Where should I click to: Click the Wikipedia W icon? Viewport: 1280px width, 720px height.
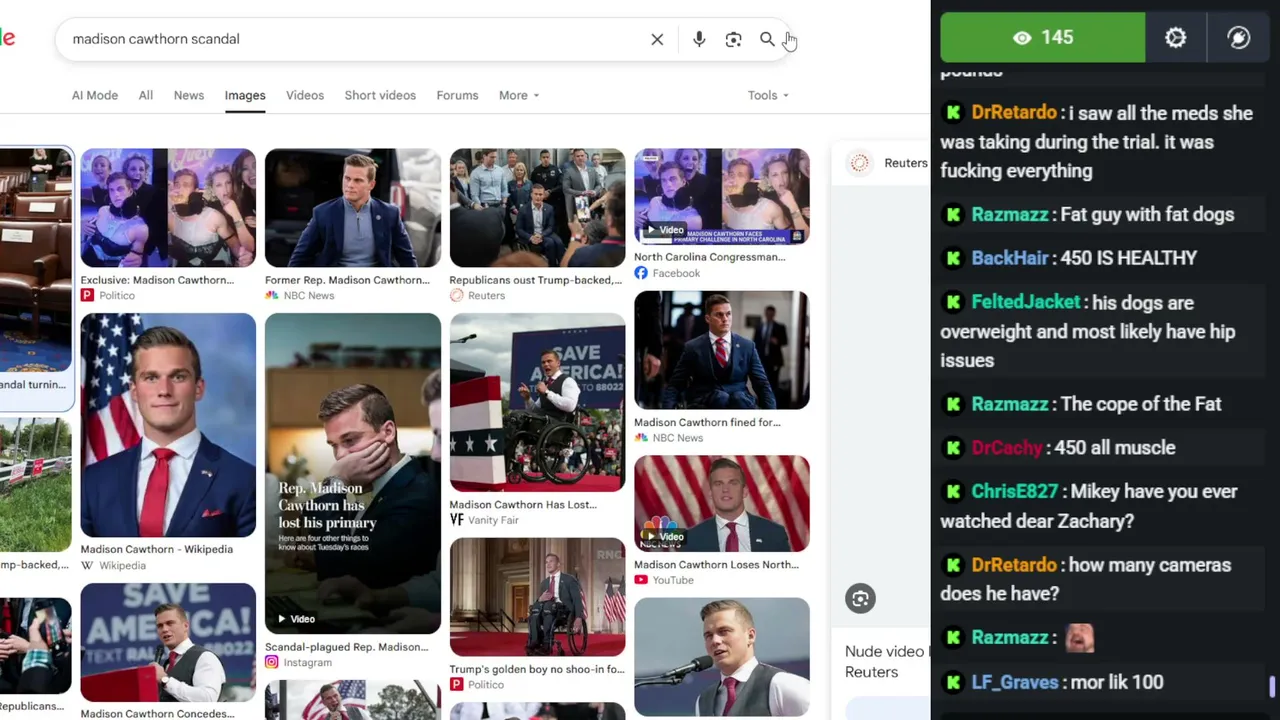click(87, 565)
